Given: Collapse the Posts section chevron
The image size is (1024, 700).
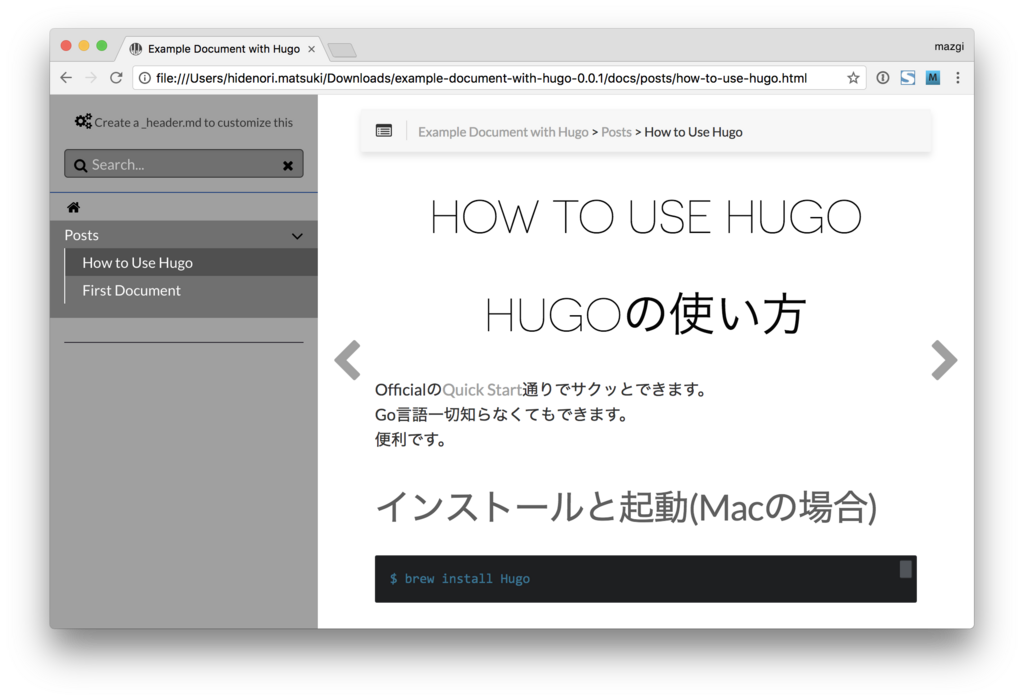Looking at the screenshot, I should pyautogui.click(x=297, y=236).
